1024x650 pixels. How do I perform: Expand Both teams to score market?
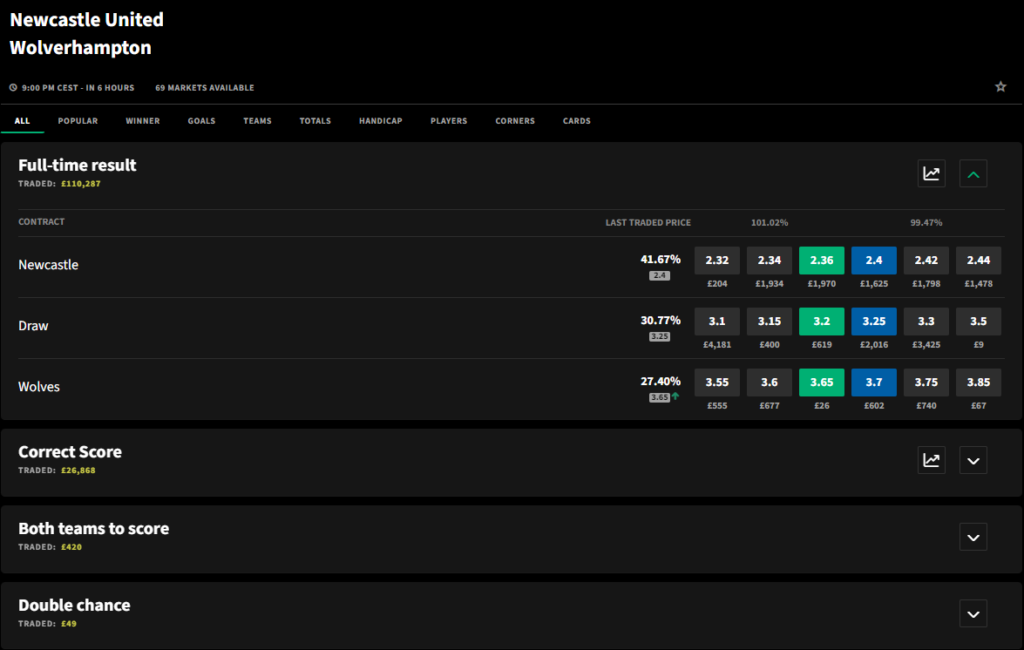(x=973, y=537)
